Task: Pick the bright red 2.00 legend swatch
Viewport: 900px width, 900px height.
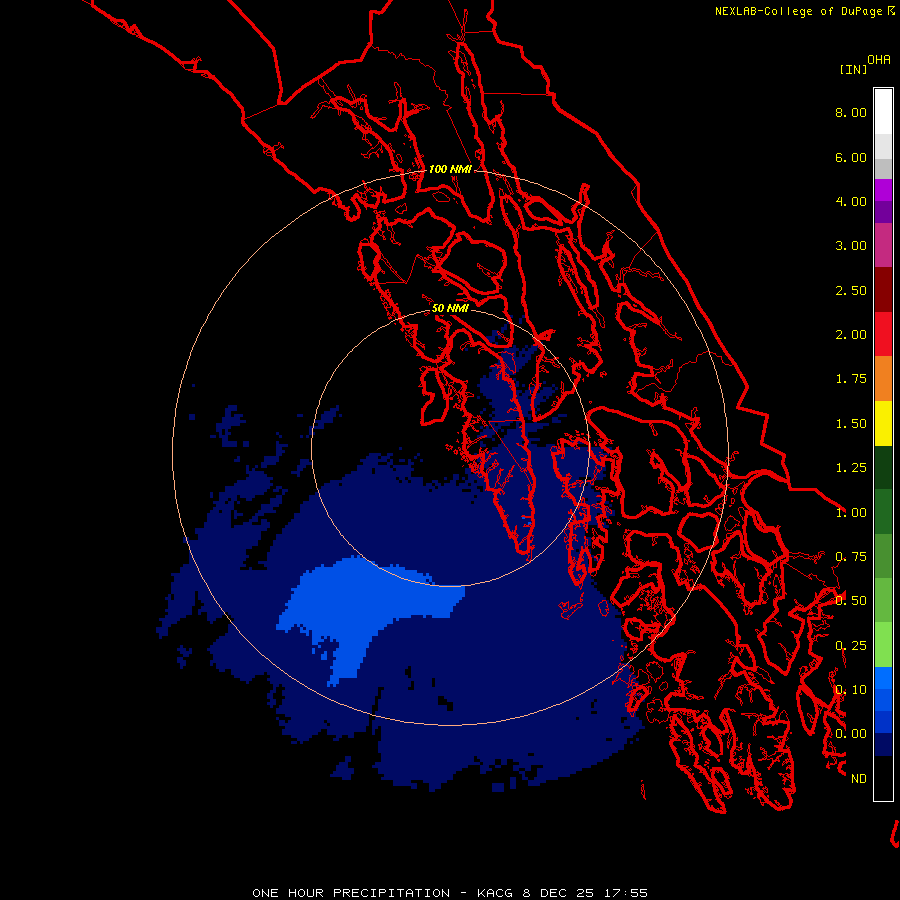Action: (883, 334)
